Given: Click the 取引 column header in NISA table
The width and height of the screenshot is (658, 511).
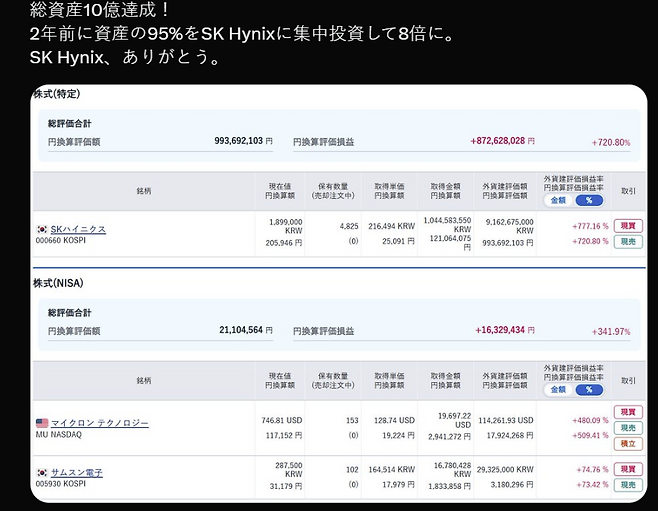Looking at the screenshot, I should (x=628, y=381).
